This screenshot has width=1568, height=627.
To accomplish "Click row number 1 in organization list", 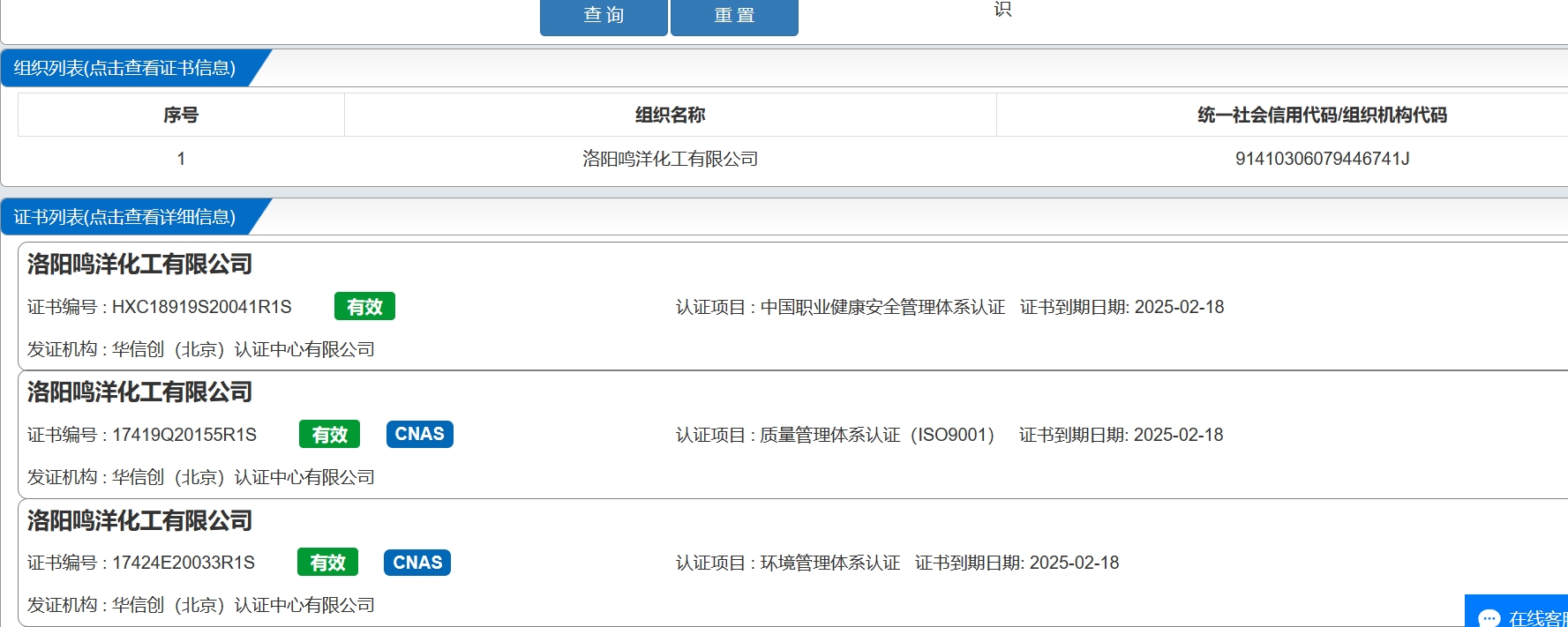I will (181, 159).
